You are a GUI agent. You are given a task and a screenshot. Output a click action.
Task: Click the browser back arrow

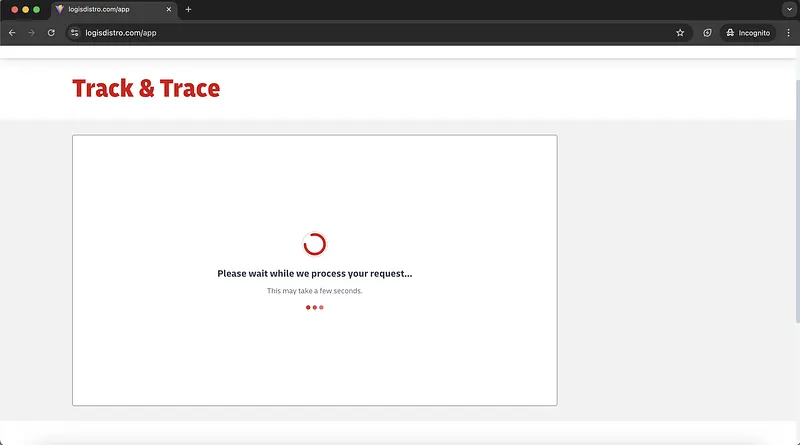12,33
